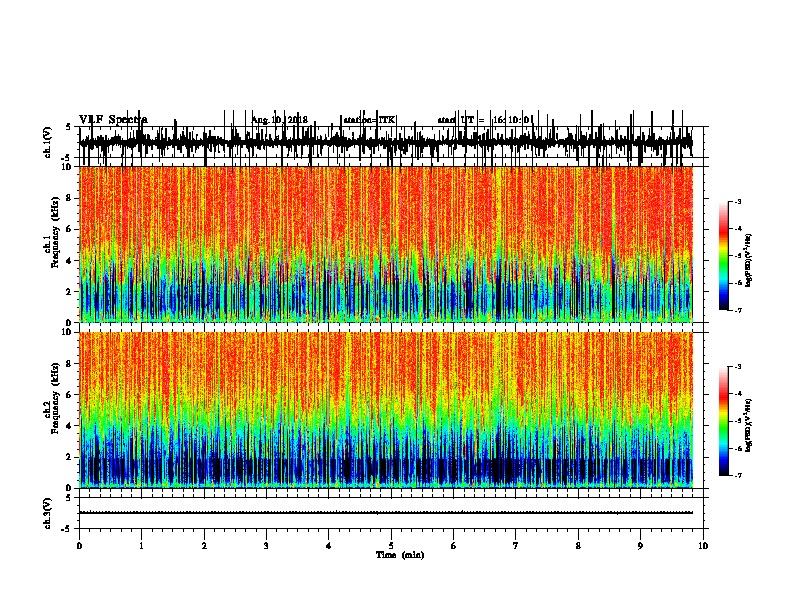Select the "ch.3(V)" axis label
792x612 pixels.
point(48,513)
